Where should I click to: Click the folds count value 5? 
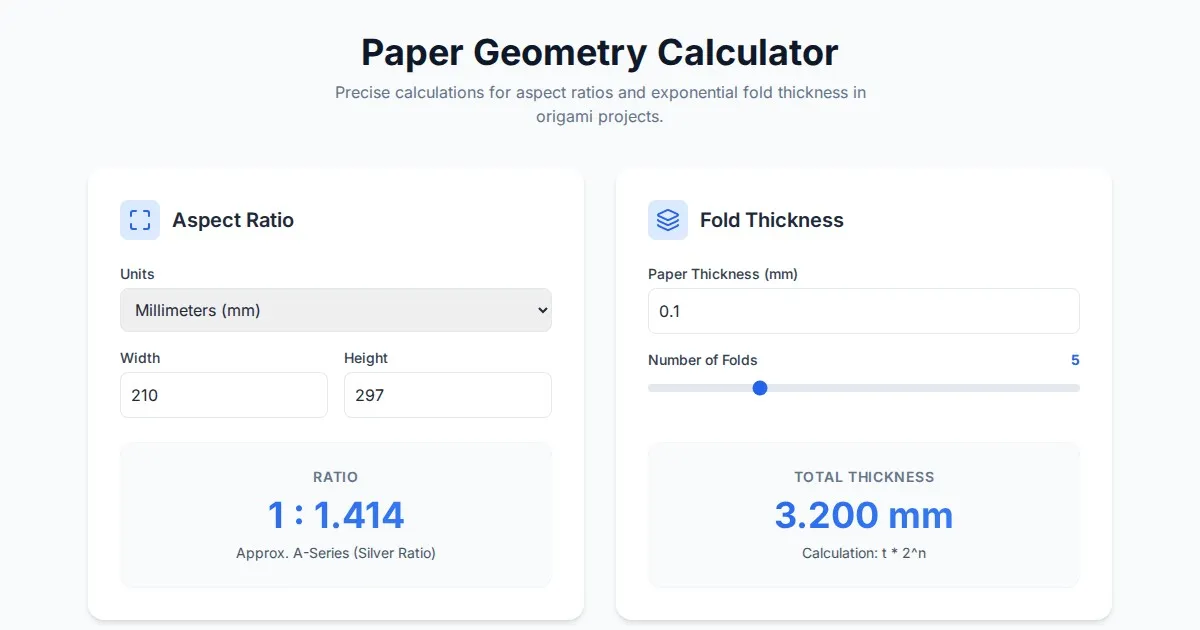[x=1075, y=360]
